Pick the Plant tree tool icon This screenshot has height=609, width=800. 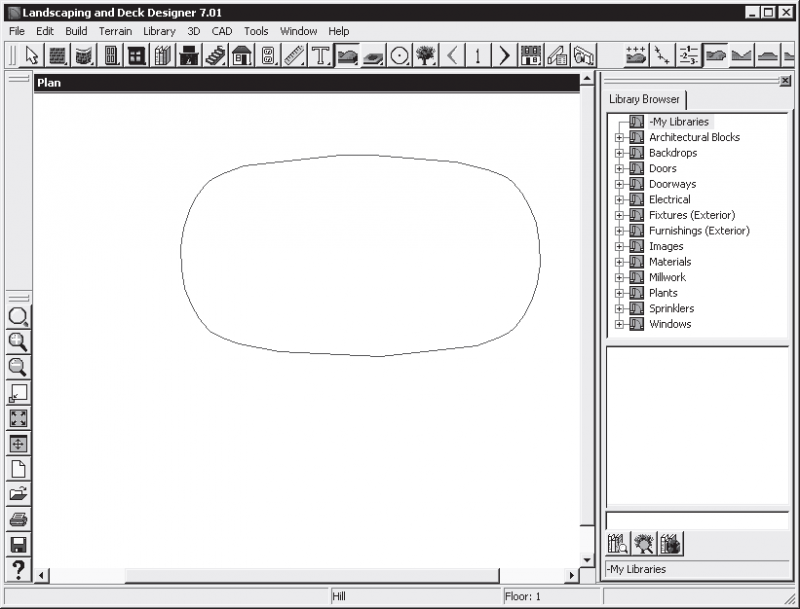pos(425,55)
